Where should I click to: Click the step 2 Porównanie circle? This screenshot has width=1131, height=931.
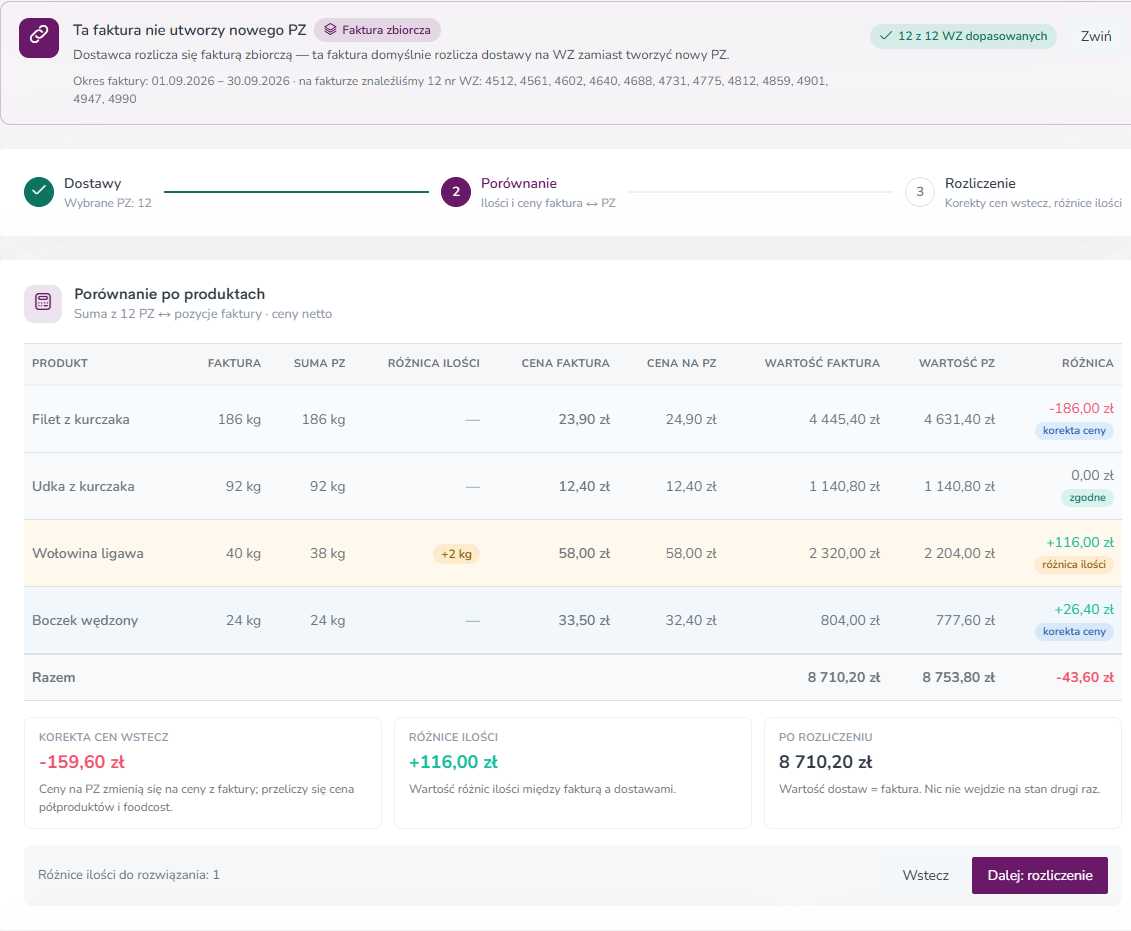pos(456,192)
